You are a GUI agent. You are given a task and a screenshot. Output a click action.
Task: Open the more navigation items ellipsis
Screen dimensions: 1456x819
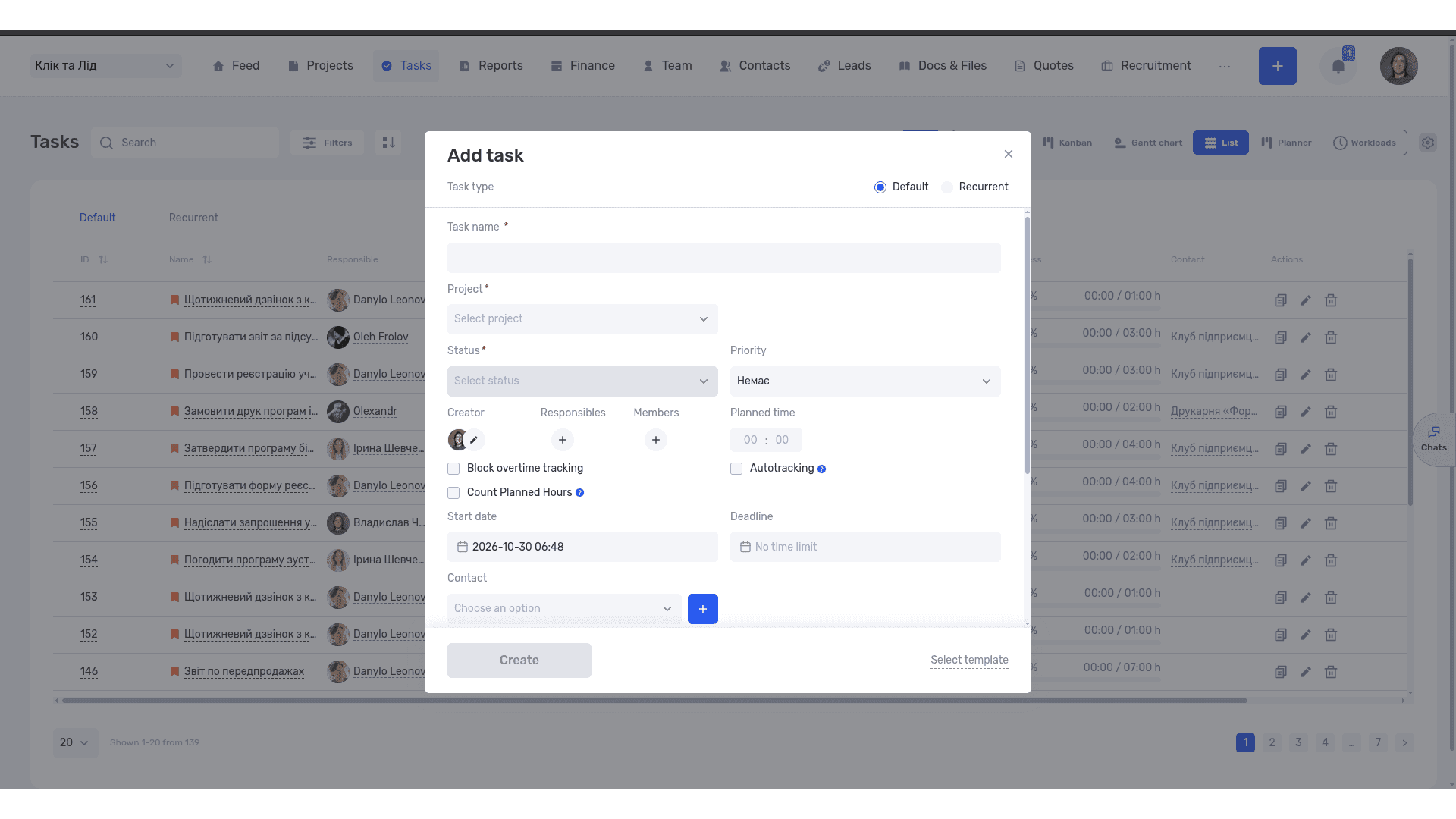tap(1225, 67)
